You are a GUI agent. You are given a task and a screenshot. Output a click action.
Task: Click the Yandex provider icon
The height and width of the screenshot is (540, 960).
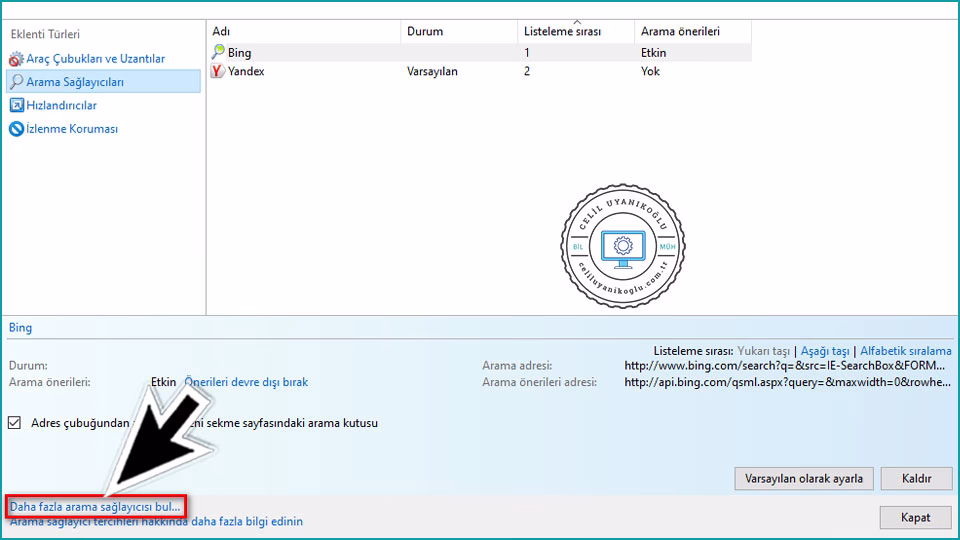point(219,71)
